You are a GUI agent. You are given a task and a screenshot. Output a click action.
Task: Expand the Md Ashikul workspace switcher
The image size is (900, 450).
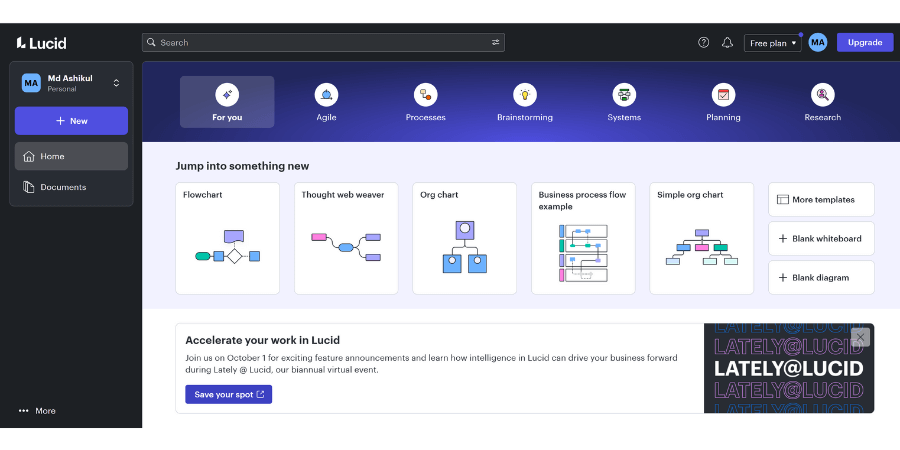pyautogui.click(x=117, y=83)
